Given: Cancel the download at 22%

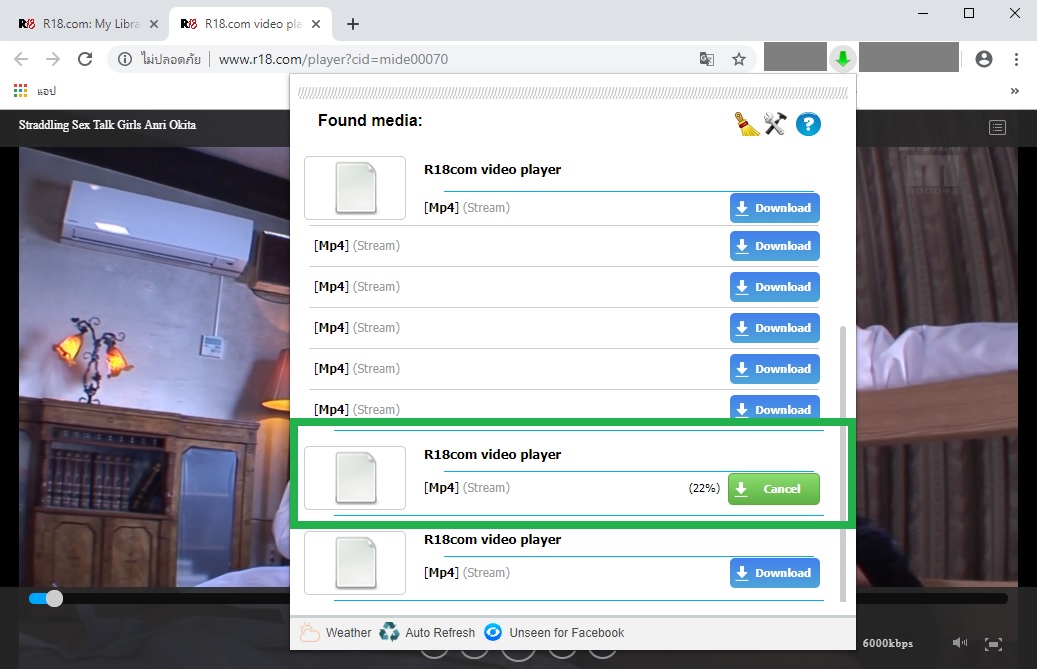Looking at the screenshot, I should [x=774, y=489].
